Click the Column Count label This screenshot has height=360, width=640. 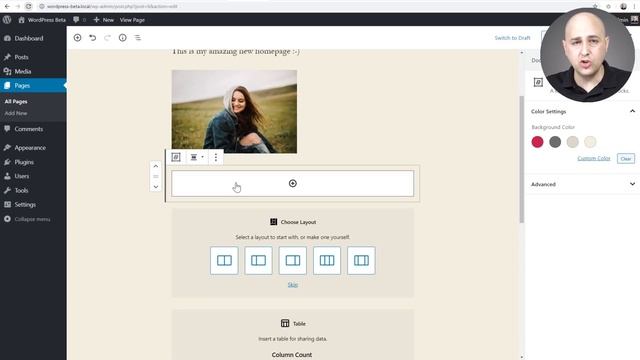click(292, 355)
